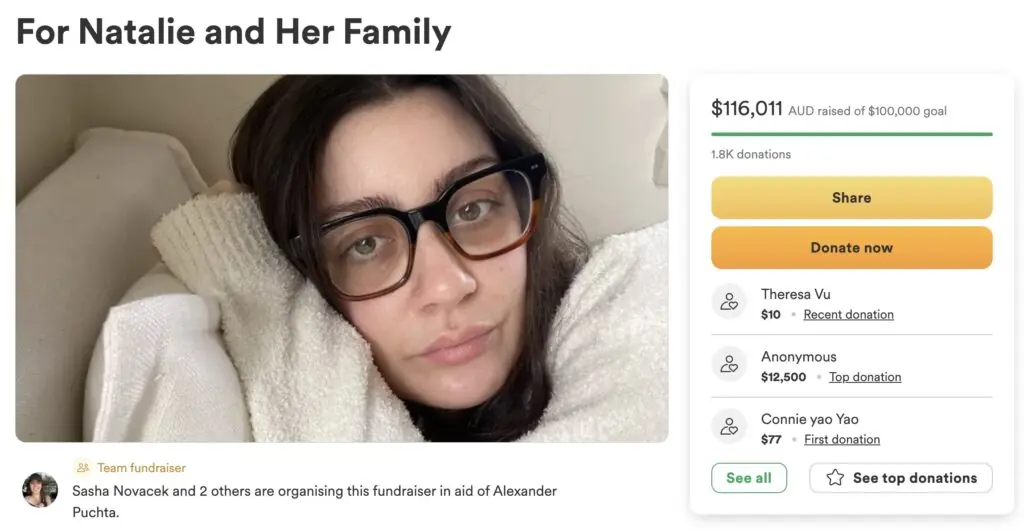Click the $116,011 raised amount
The width and height of the screenshot is (1024, 531).
click(746, 108)
